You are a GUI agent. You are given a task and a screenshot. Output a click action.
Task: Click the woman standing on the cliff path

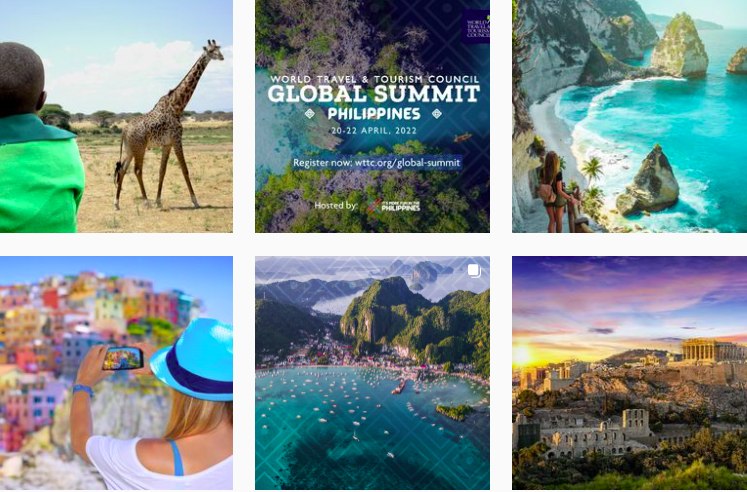553,191
